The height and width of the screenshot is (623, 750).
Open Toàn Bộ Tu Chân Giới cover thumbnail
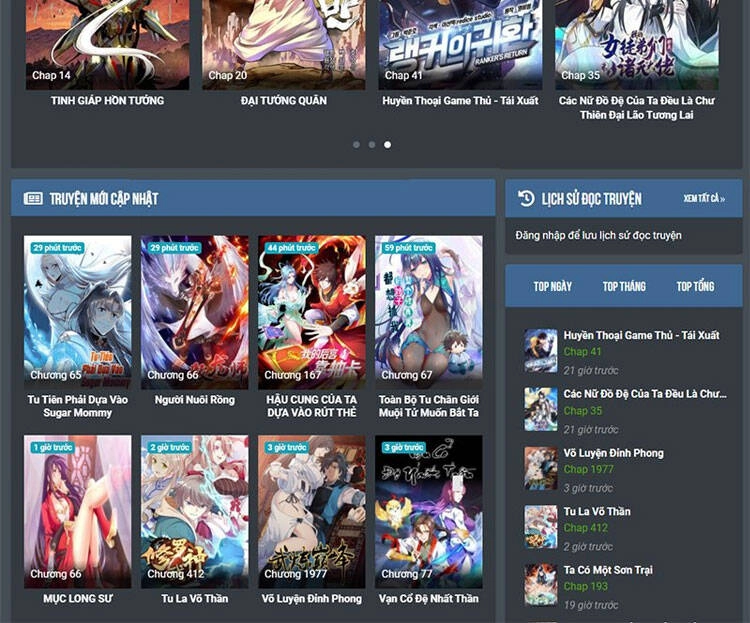(429, 312)
